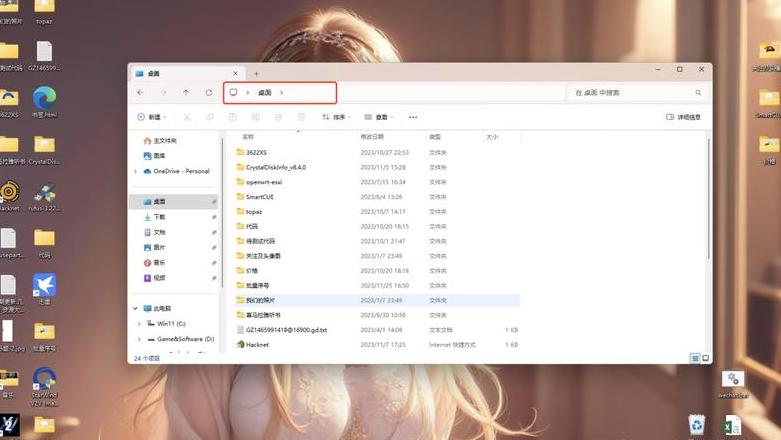The height and width of the screenshot is (440, 781).
Task: Go back with the Back arrow
Action: pyautogui.click(x=140, y=92)
